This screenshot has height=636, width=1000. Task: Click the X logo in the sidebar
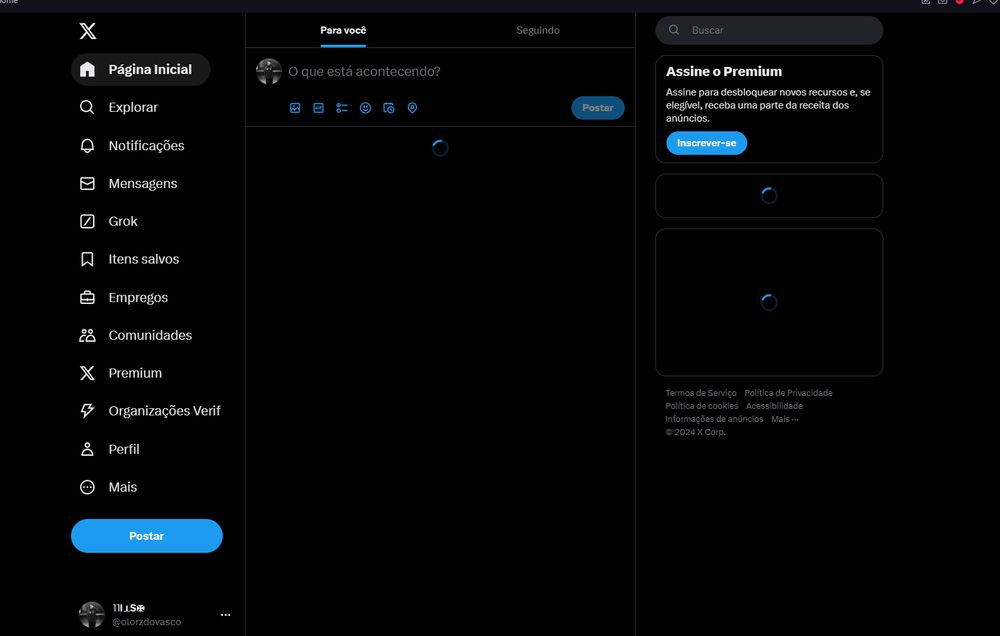click(x=88, y=31)
